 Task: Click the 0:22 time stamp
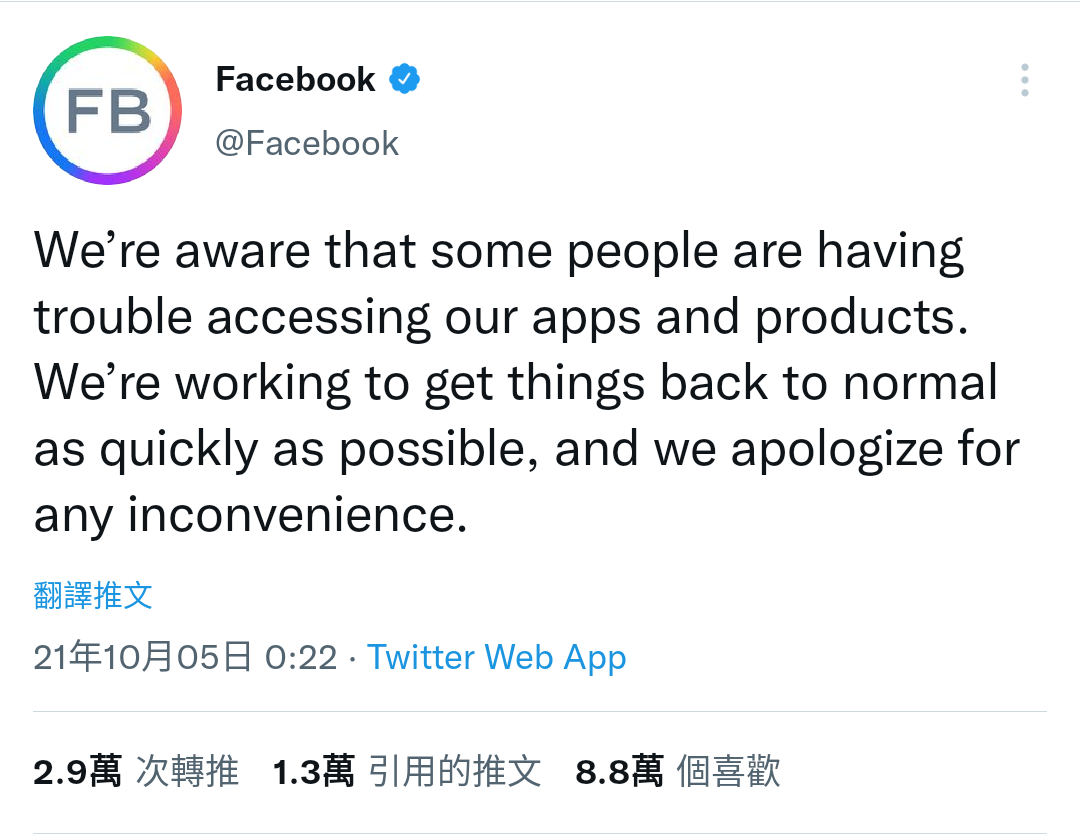tap(301, 657)
